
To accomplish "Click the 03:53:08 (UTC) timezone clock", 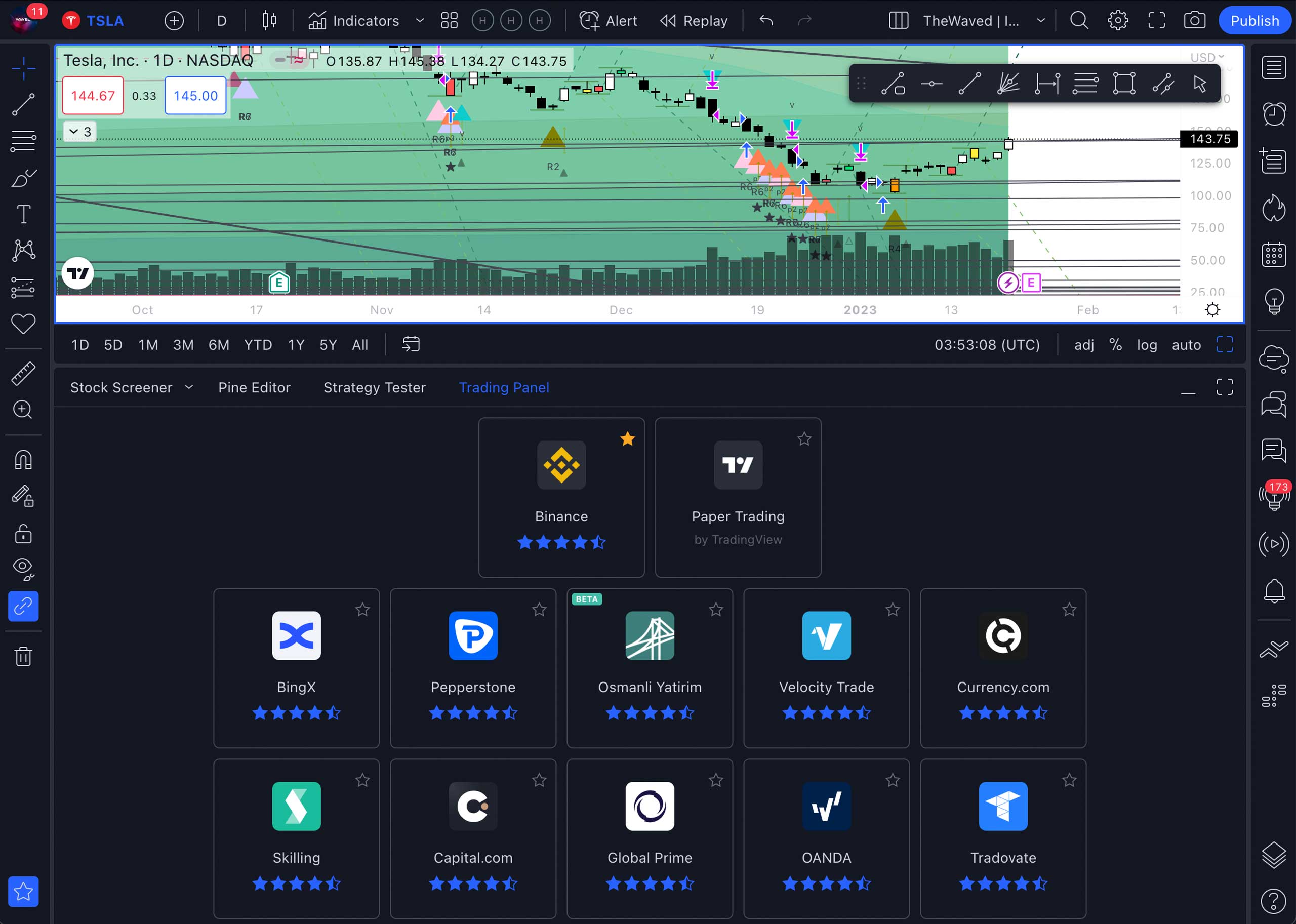I will [x=987, y=345].
